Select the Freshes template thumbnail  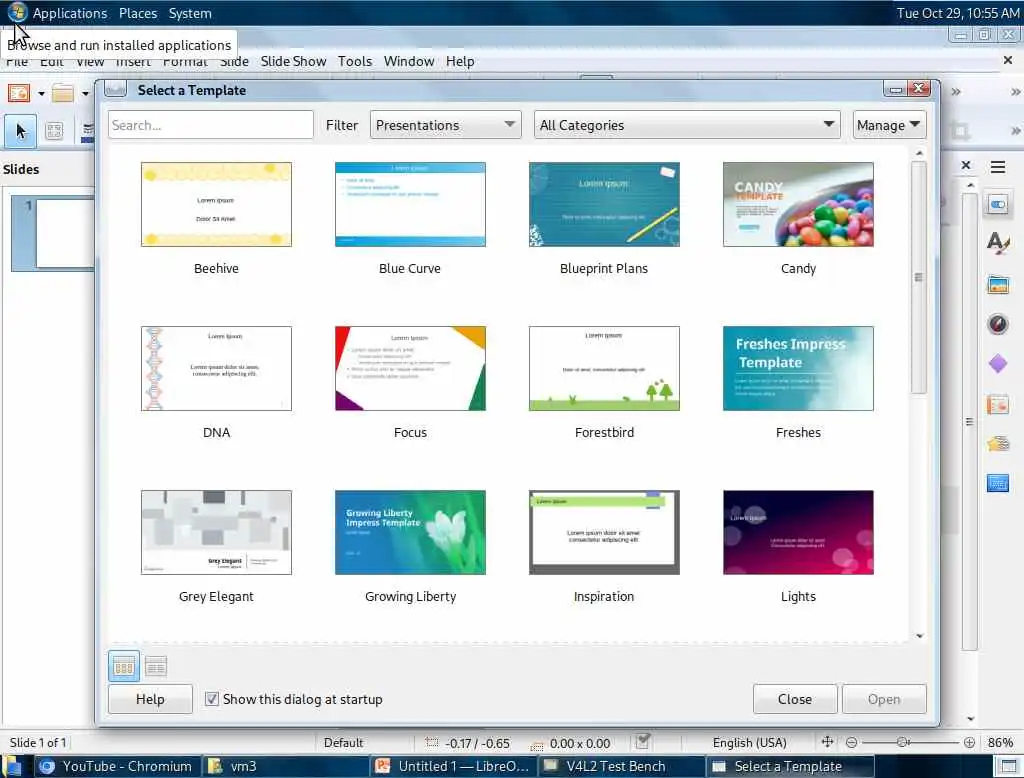(798, 368)
